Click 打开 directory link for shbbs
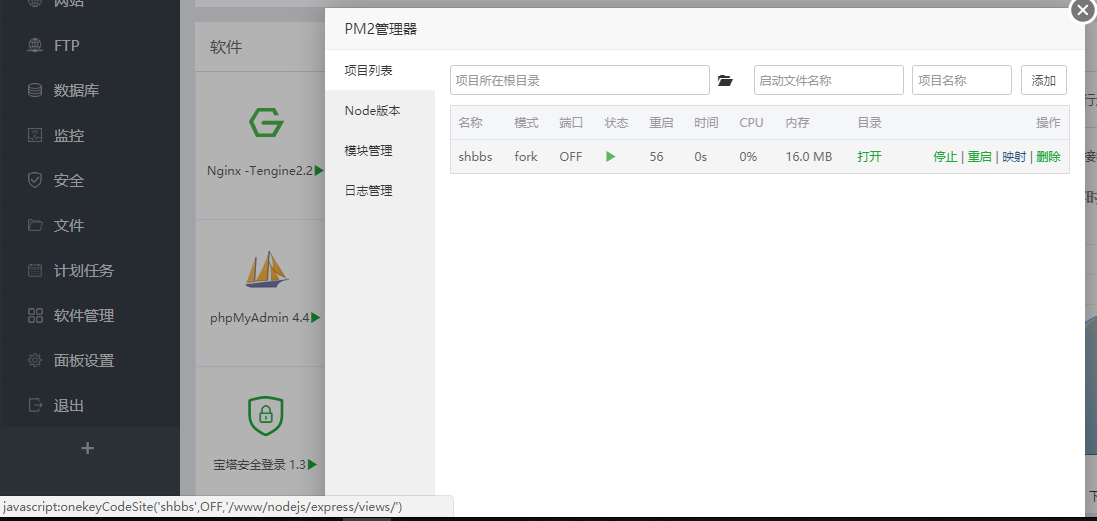 (x=869, y=157)
